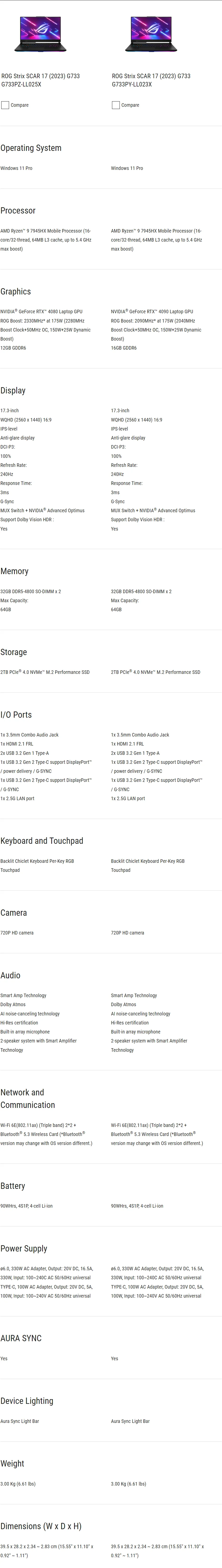Click the Memory section heading
This screenshot has width=222, height=1568.
15,571
